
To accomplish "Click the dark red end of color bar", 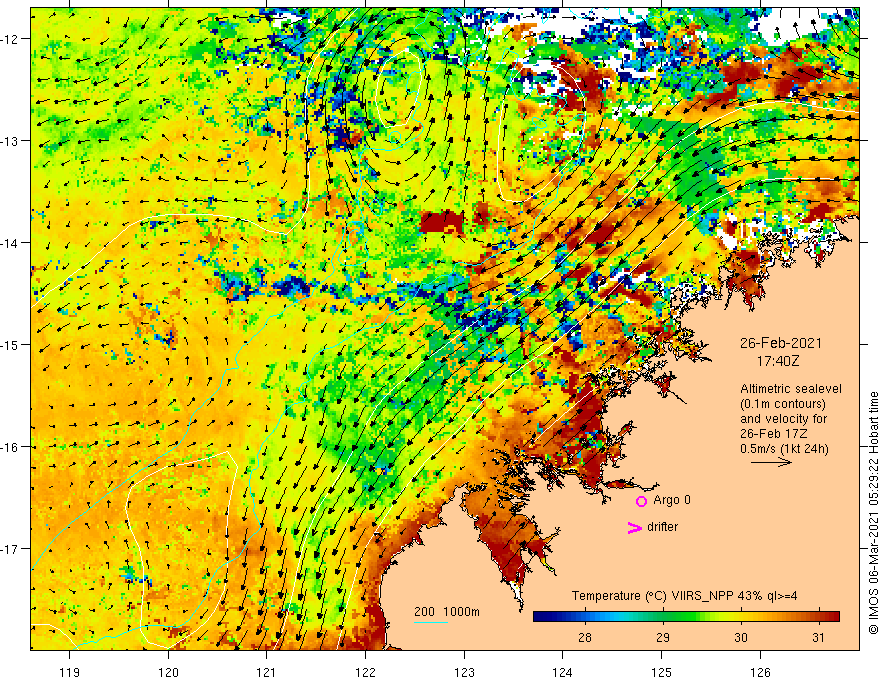I will tap(833, 617).
